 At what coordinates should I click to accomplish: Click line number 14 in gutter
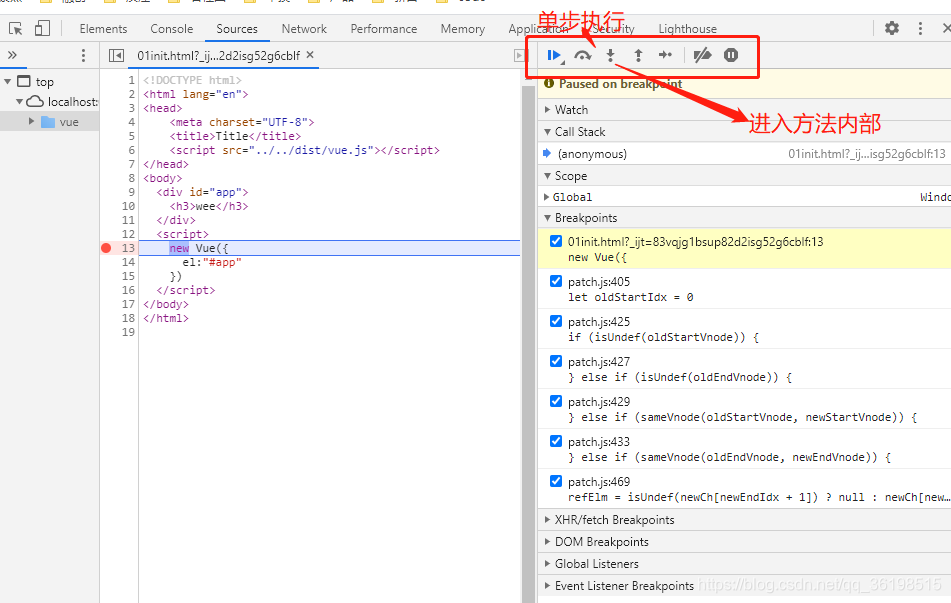coord(129,262)
